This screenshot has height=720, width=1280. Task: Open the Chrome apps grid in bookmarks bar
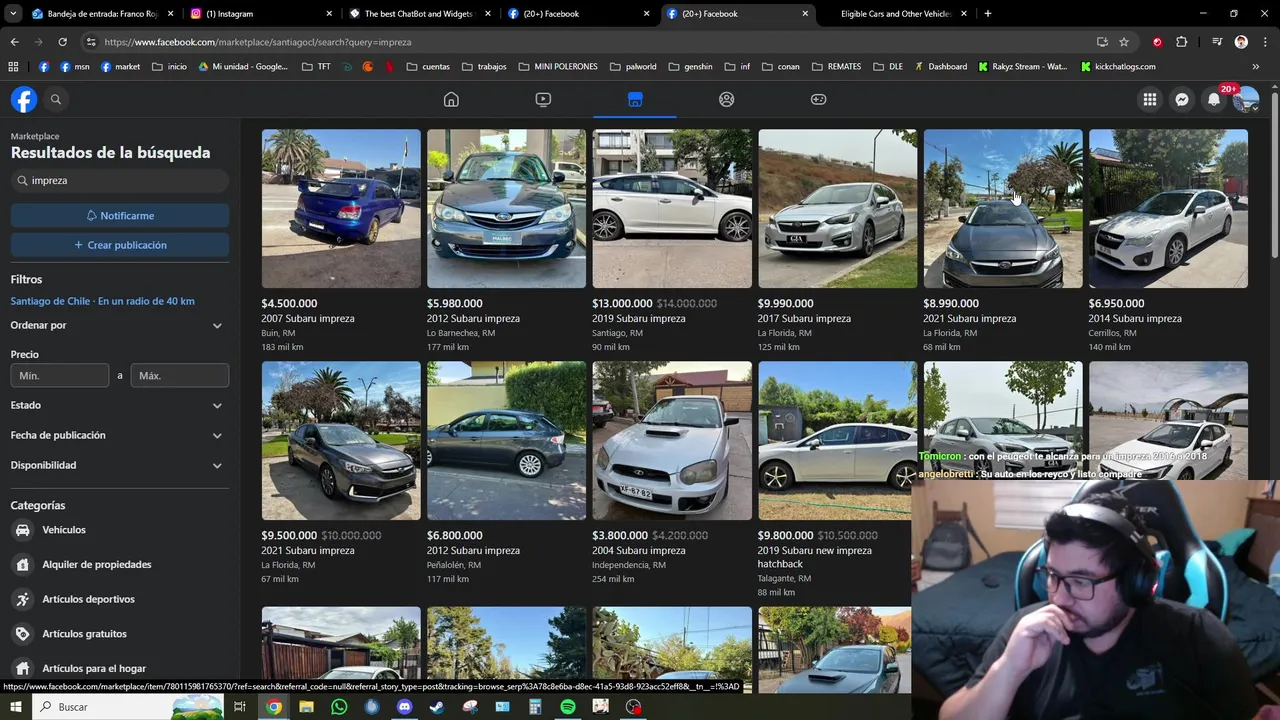(13, 67)
